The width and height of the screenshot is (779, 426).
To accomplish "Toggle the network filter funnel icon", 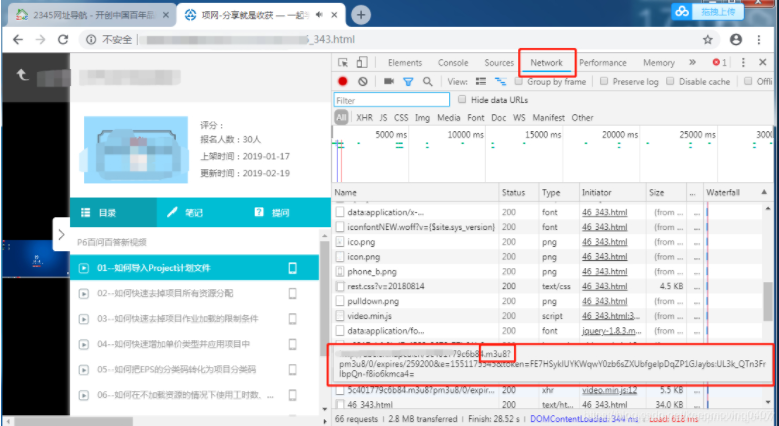I will coord(408,82).
